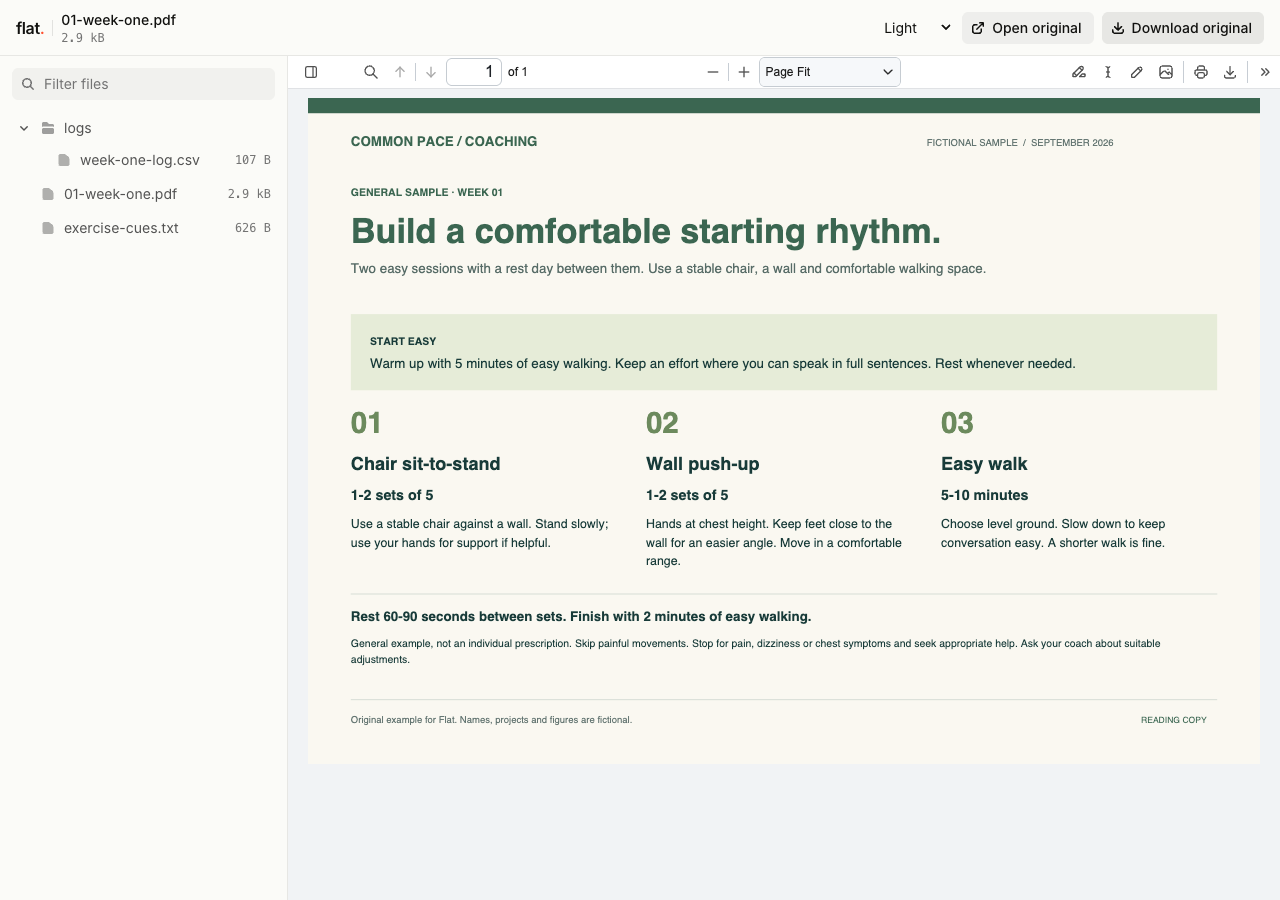Click the 'Wall push-up' heading
Image resolution: width=1280 pixels, height=900 pixels.
tap(702, 464)
